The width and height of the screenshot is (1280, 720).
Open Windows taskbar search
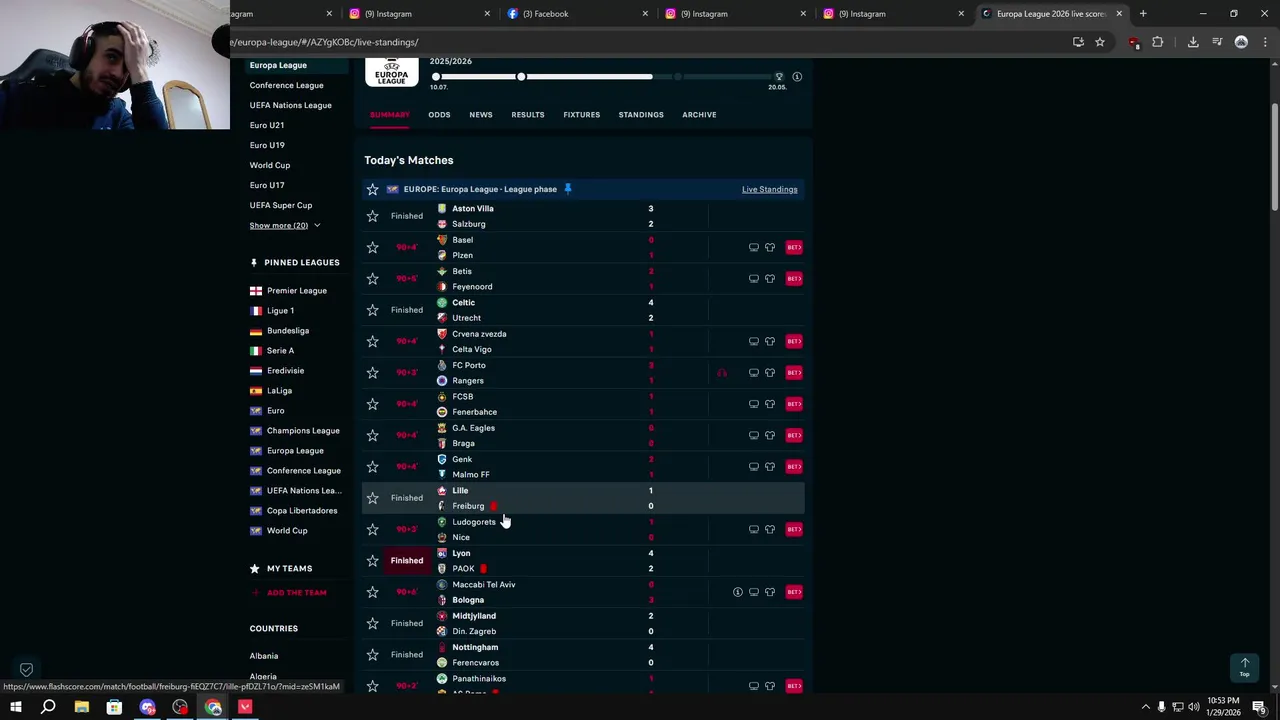click(48, 707)
